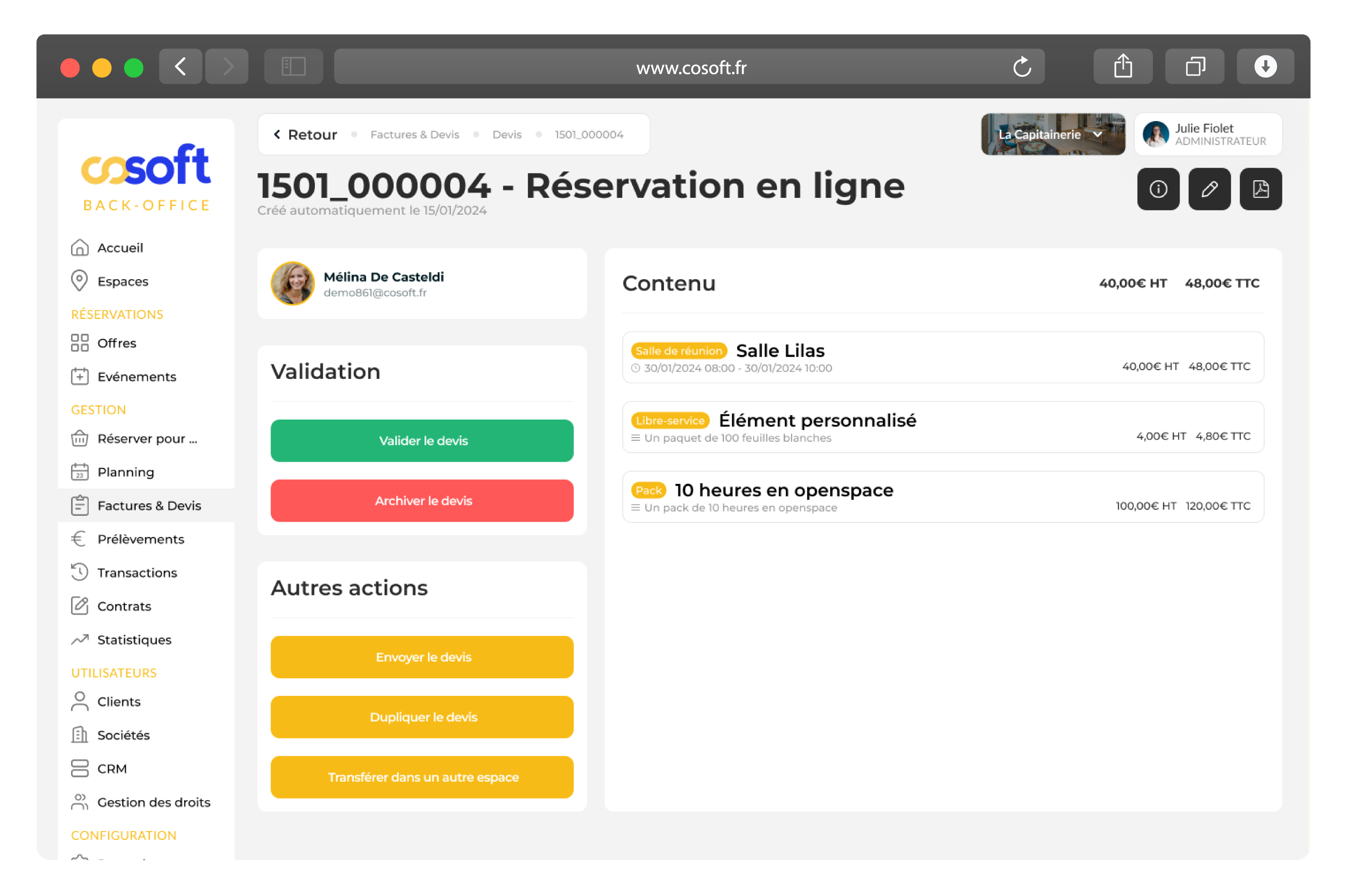This screenshot has width=1347, height=896.
Task: Open Gestion des droits sidebar entry
Action: [x=146, y=802]
